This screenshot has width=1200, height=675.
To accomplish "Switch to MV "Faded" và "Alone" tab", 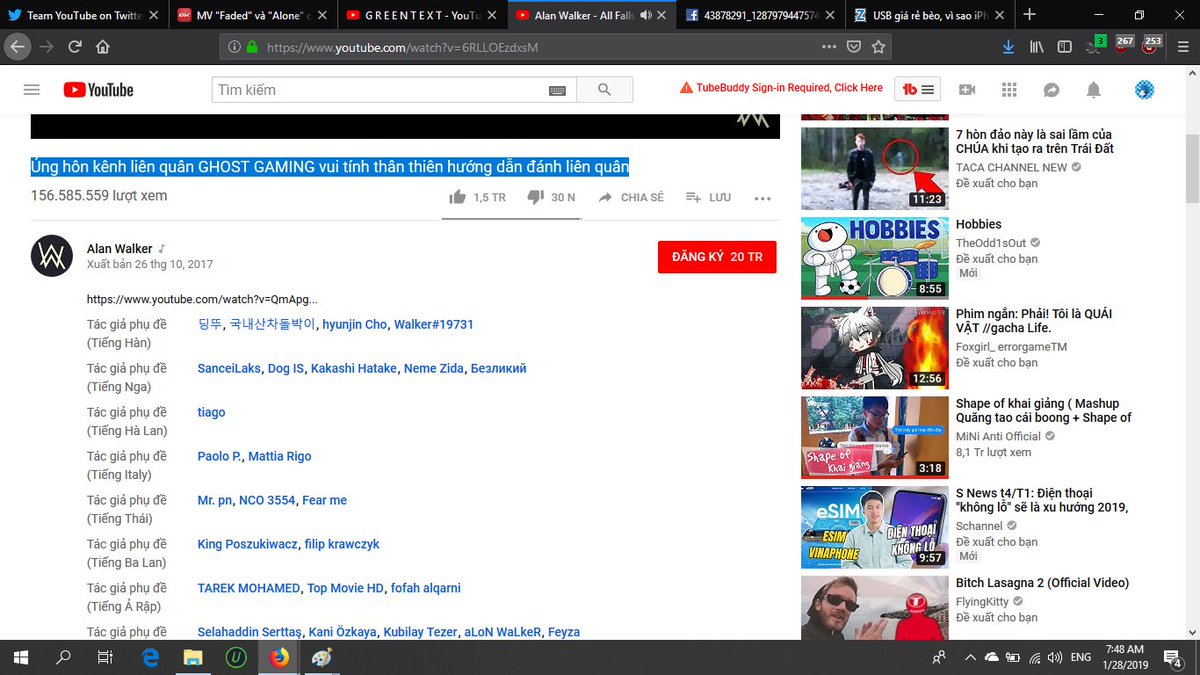I will [x=252, y=15].
